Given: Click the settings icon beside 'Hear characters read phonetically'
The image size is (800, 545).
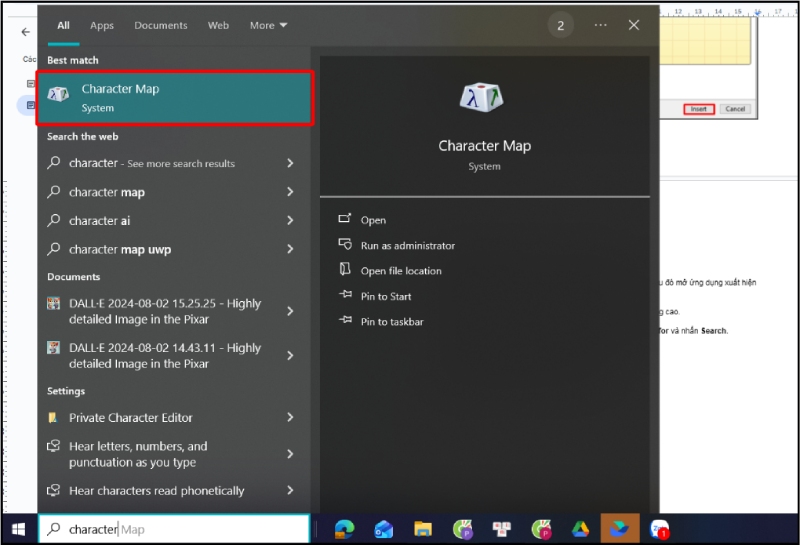Looking at the screenshot, I should 54,490.
